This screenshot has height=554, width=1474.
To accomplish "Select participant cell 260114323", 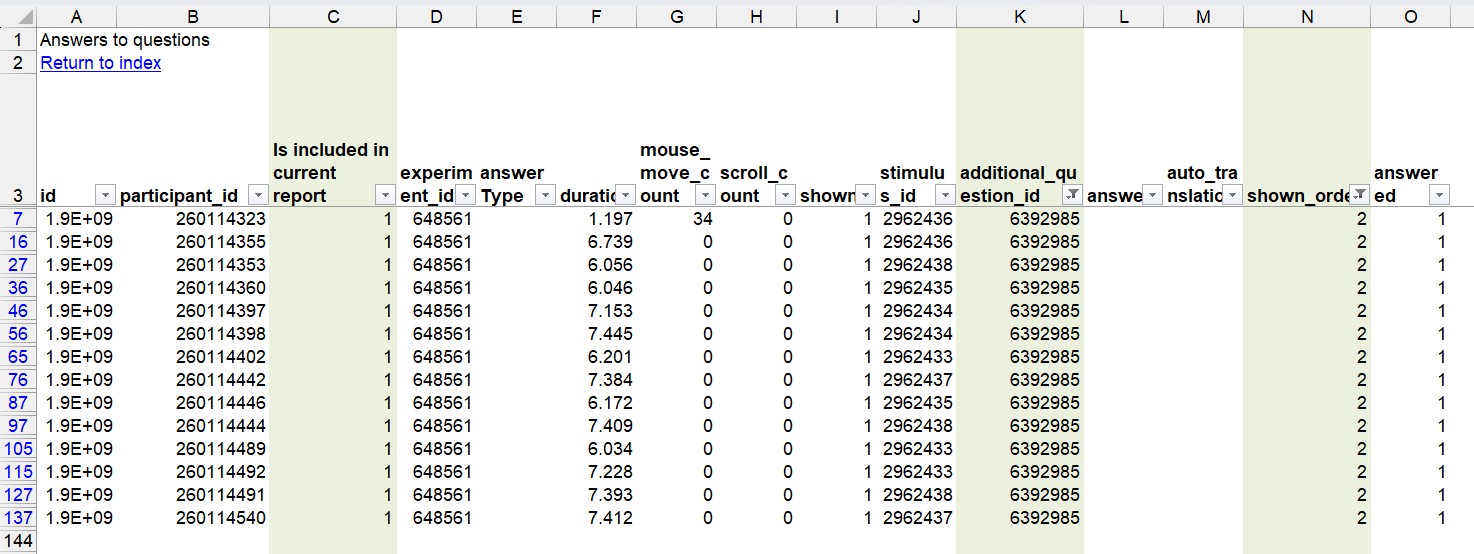I will (x=193, y=219).
